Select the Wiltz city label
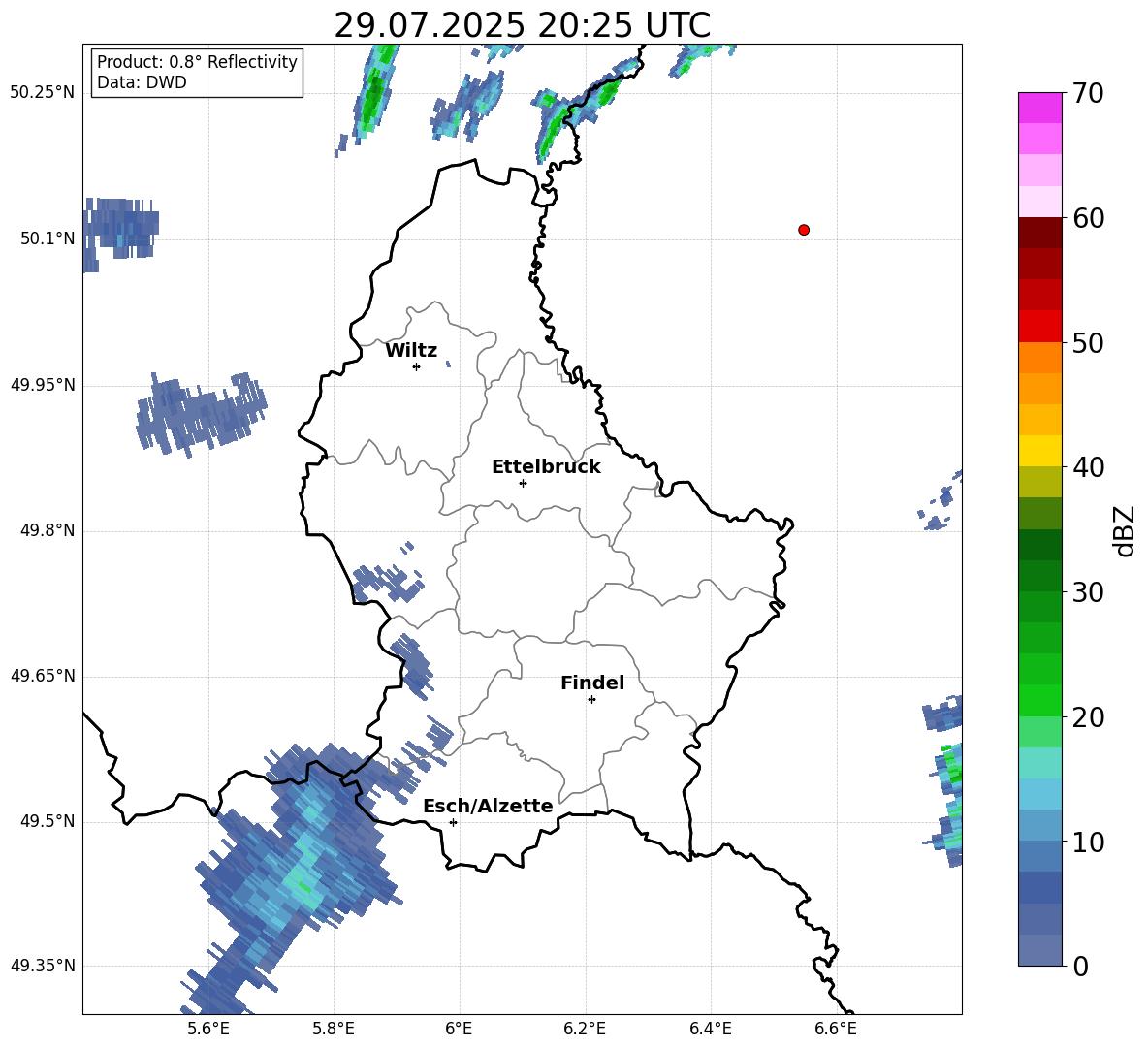The image size is (1148, 1048). coord(411,351)
